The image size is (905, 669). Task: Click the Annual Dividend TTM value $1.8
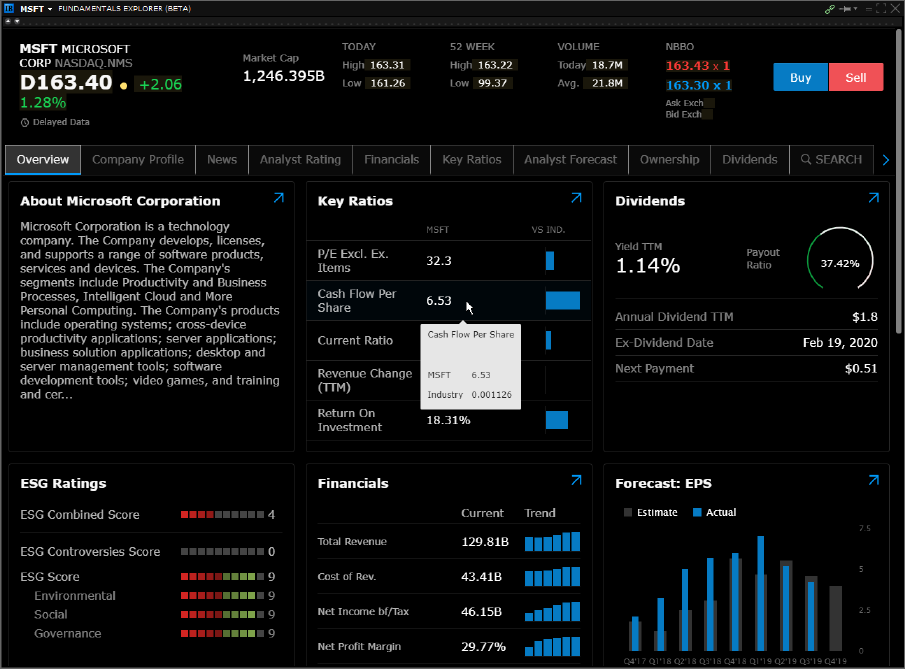tap(865, 317)
